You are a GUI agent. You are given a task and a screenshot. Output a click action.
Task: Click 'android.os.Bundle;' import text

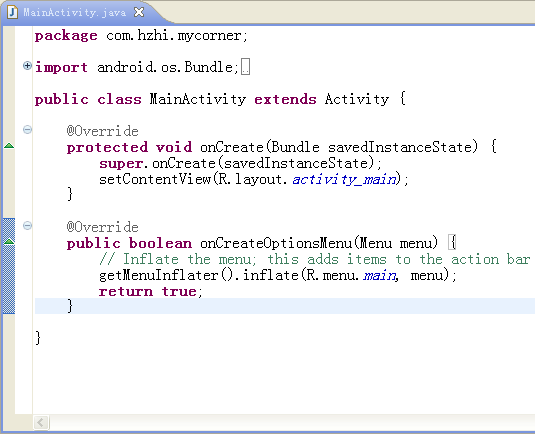pos(168,67)
